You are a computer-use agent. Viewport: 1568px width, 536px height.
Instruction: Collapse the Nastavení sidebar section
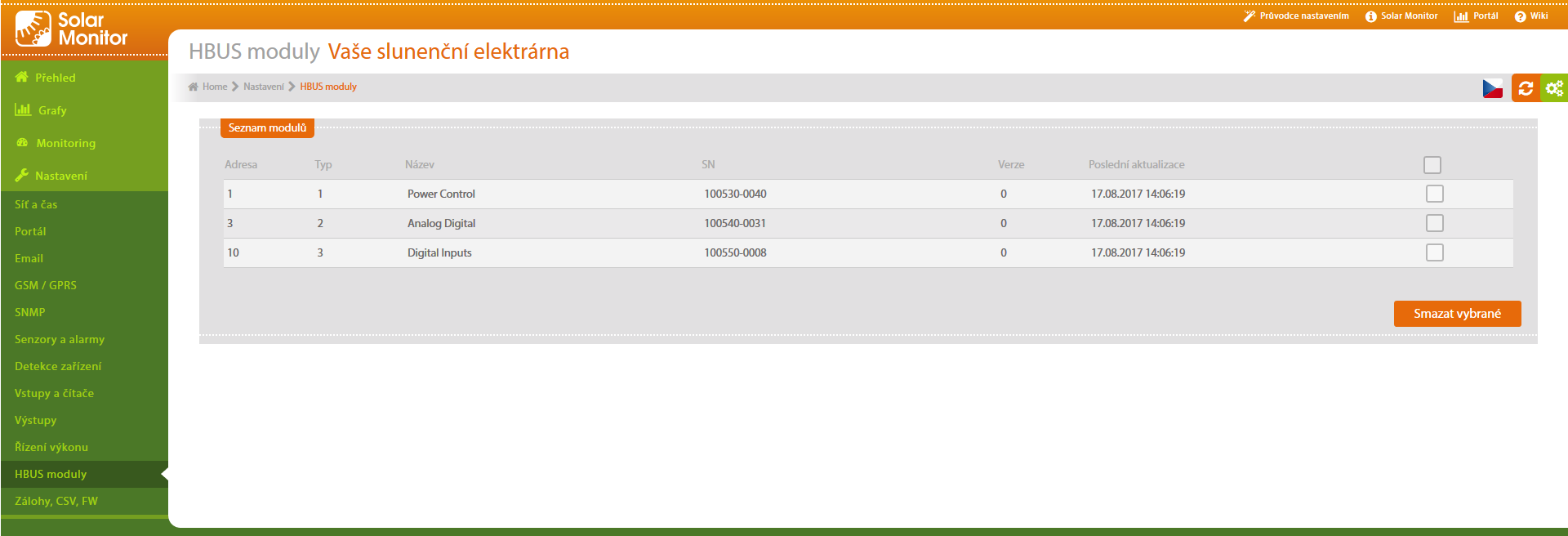(60, 176)
